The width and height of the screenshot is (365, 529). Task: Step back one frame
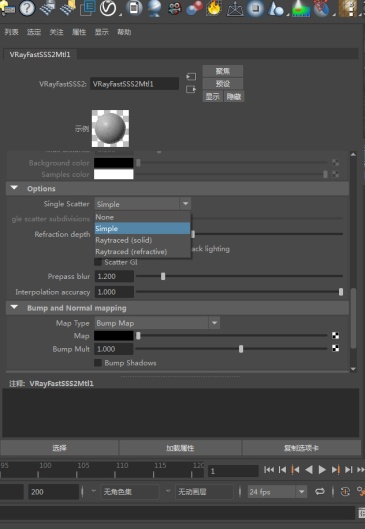pyautogui.click(x=283, y=470)
